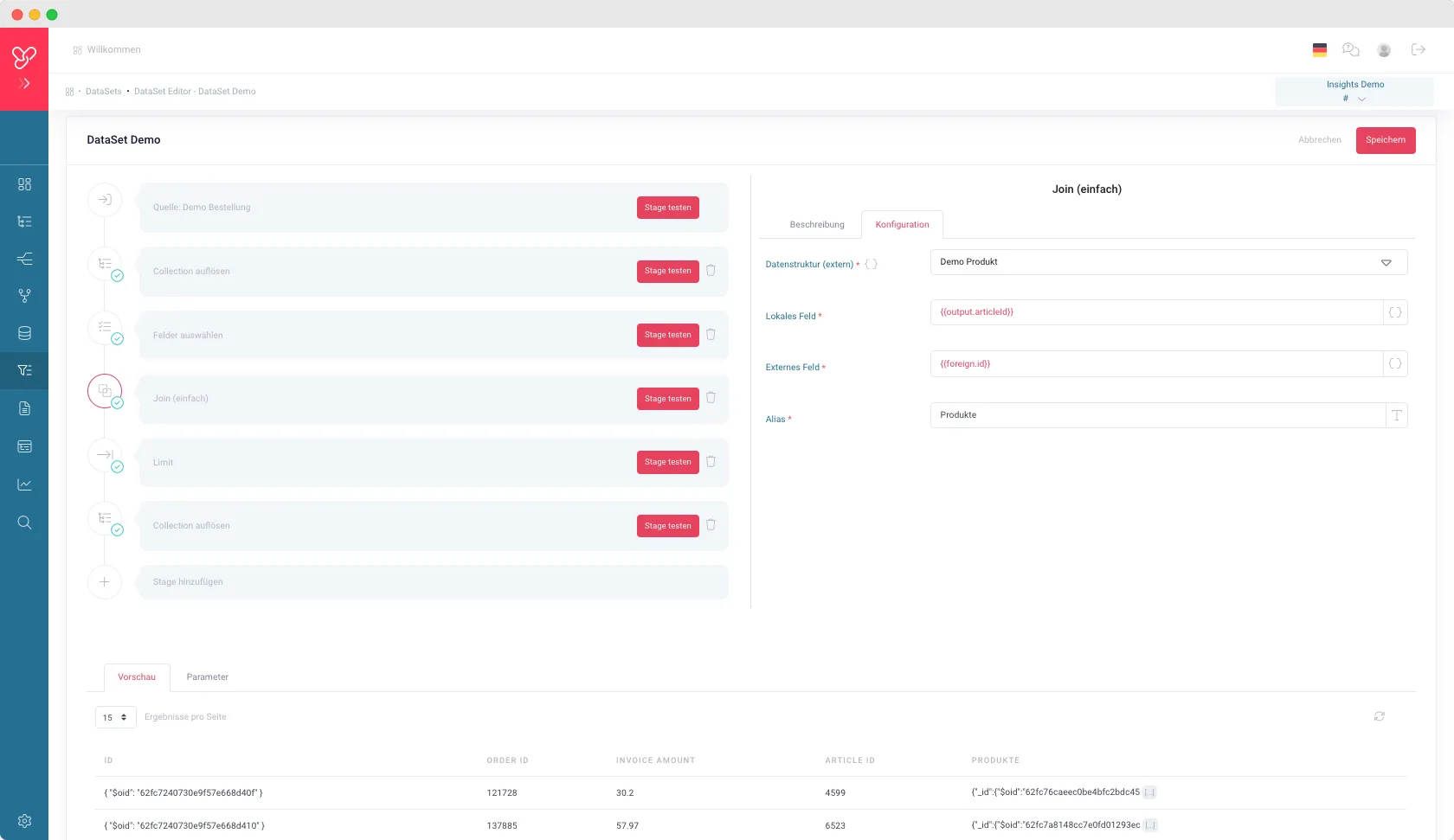This screenshot has width=1454, height=840.
Task: Open the document icon in sidebar
Action: tap(24, 407)
